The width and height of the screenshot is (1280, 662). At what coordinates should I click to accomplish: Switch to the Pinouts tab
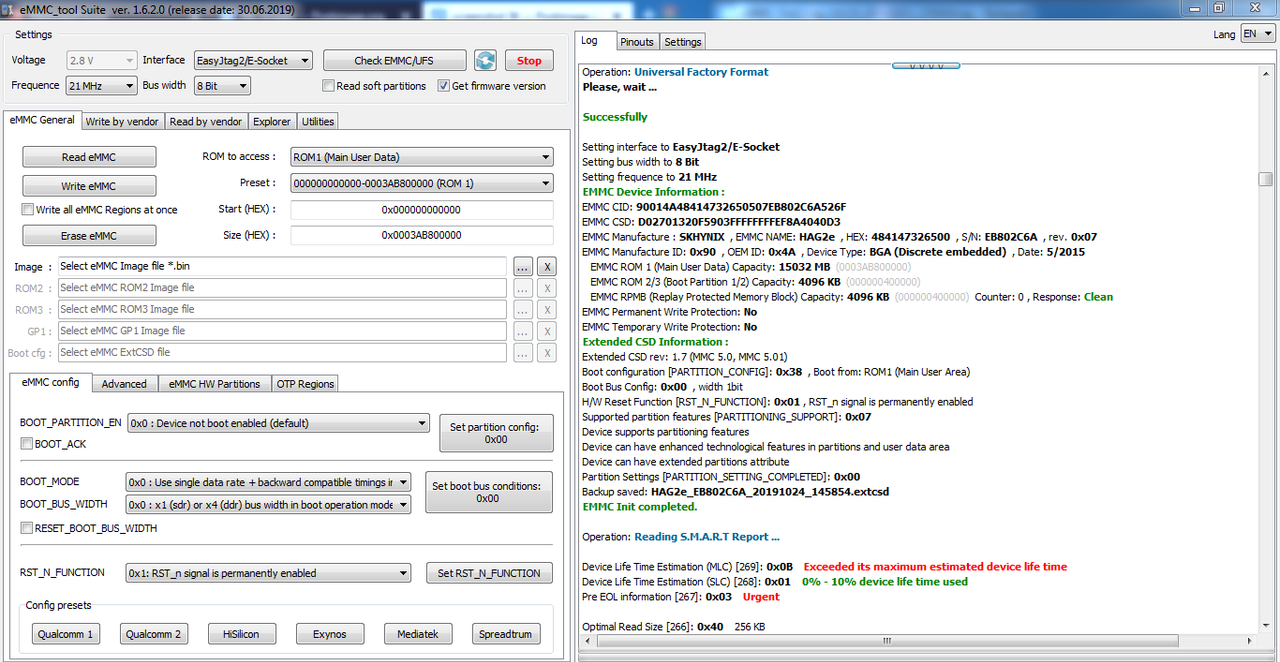[637, 42]
